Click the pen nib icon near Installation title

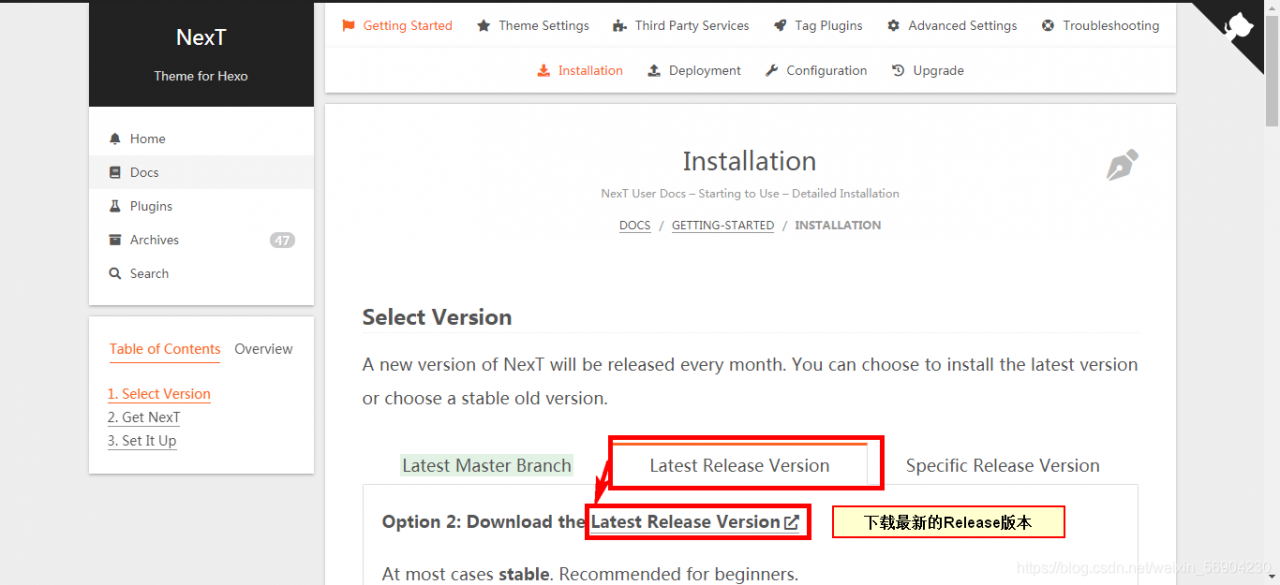[1122, 165]
